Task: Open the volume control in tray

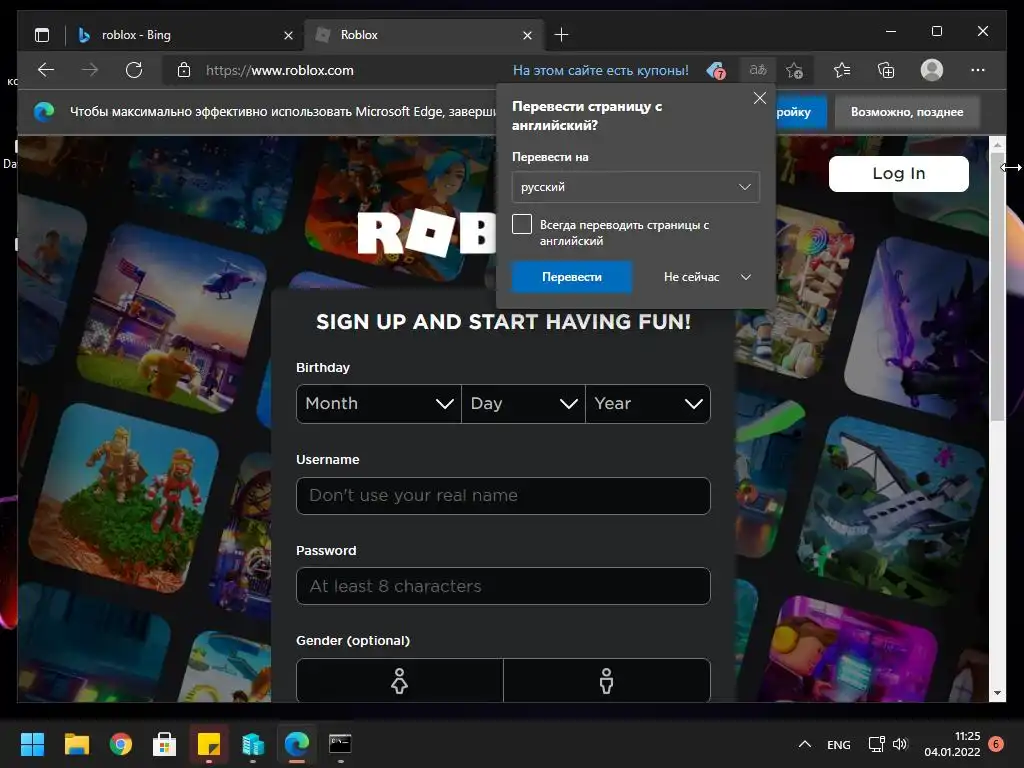Action: coord(900,744)
